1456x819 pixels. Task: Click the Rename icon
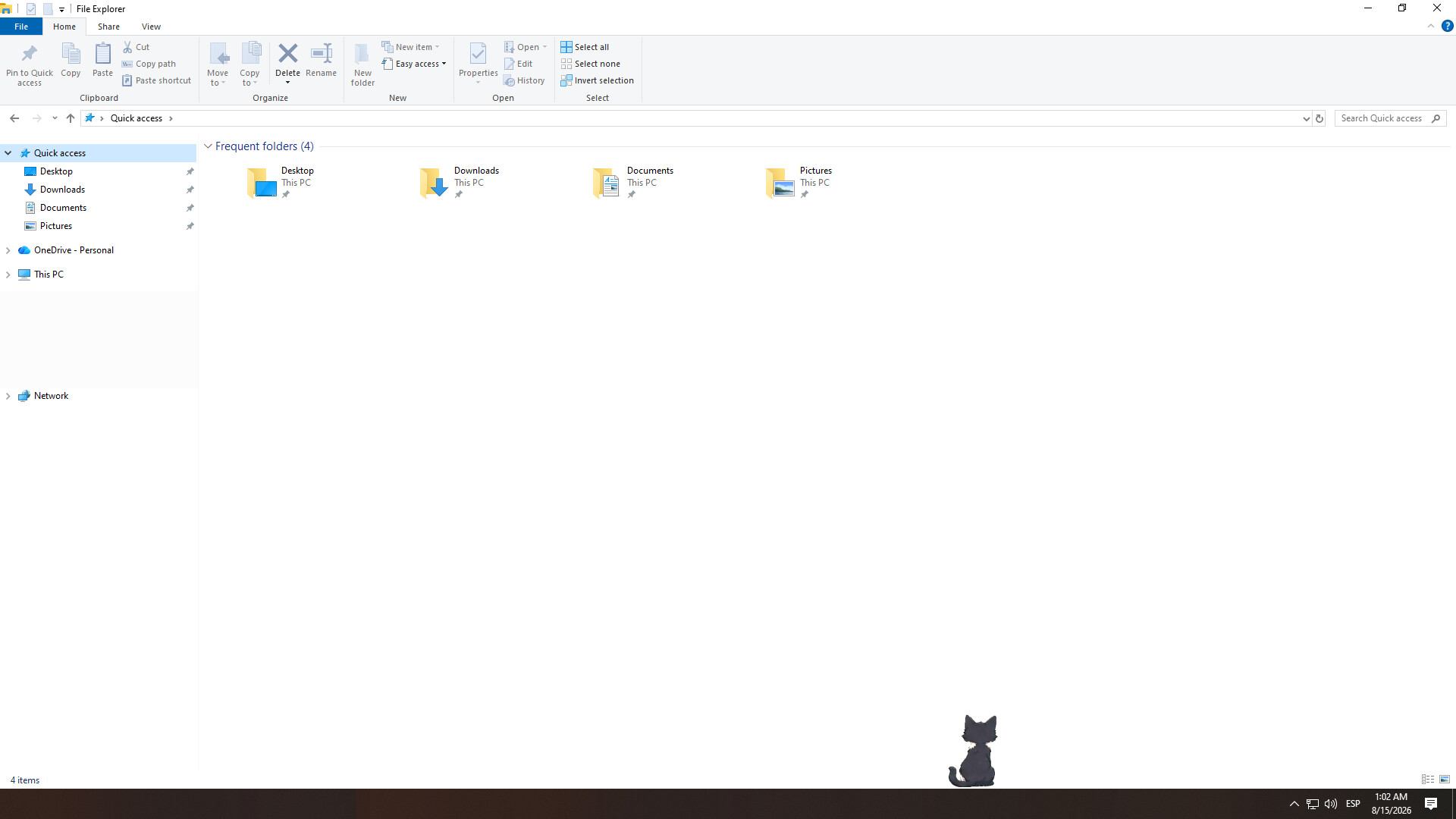pos(322,53)
